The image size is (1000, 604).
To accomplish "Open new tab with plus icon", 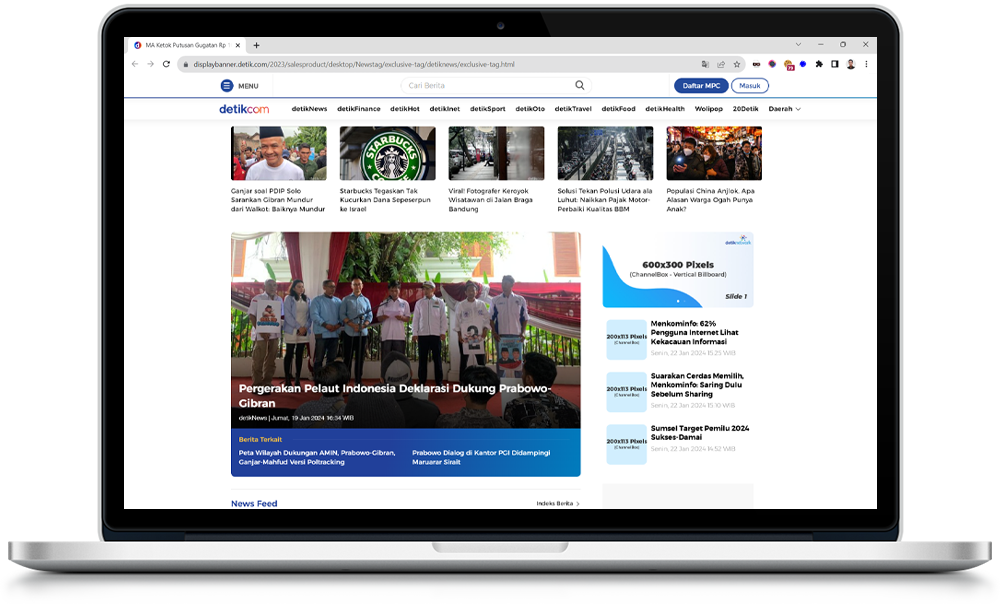I will tap(256, 45).
